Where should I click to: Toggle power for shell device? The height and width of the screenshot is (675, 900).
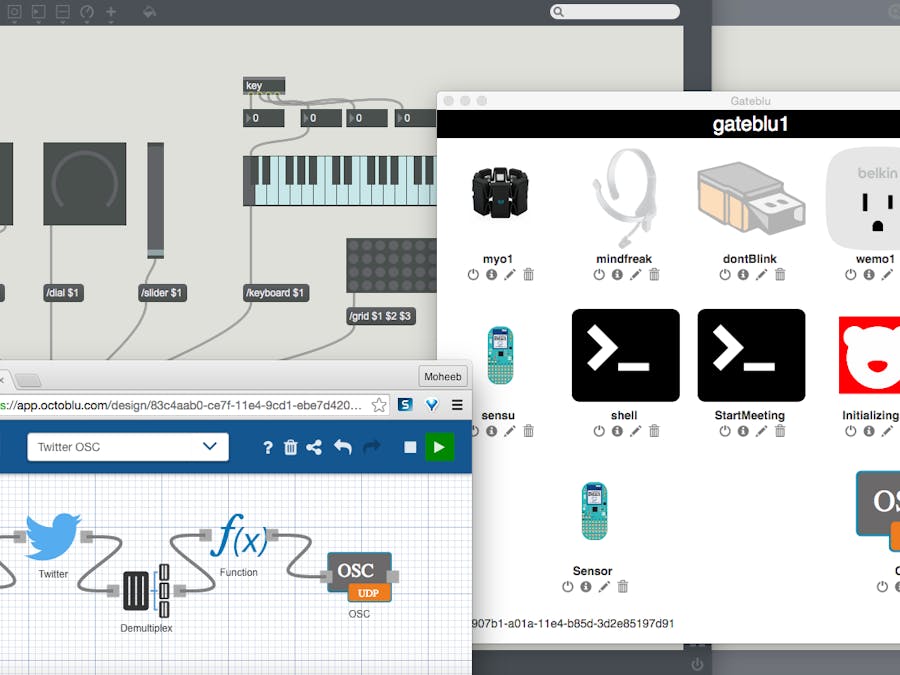tap(599, 431)
